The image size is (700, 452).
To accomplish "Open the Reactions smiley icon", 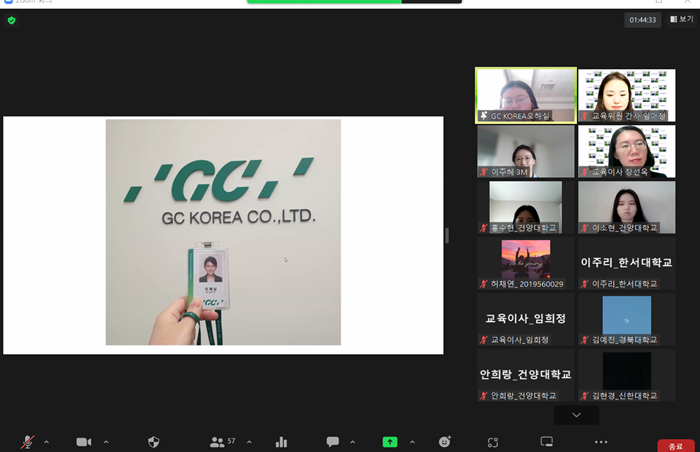I will (445, 441).
